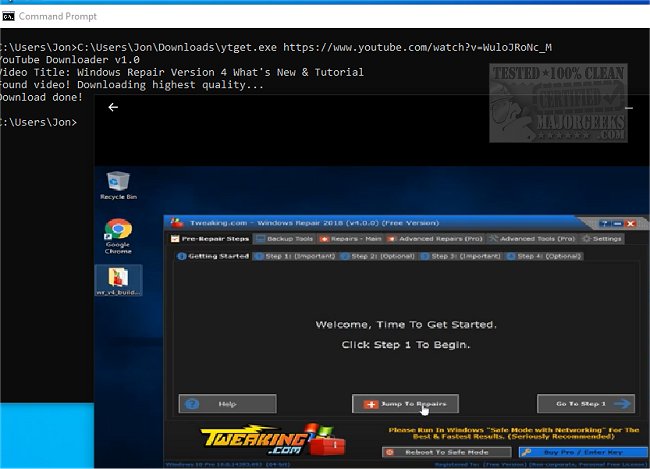Select the Step 3: (Important) sub-tab
Image resolution: width=650 pixels, height=469 pixels.
tap(461, 256)
